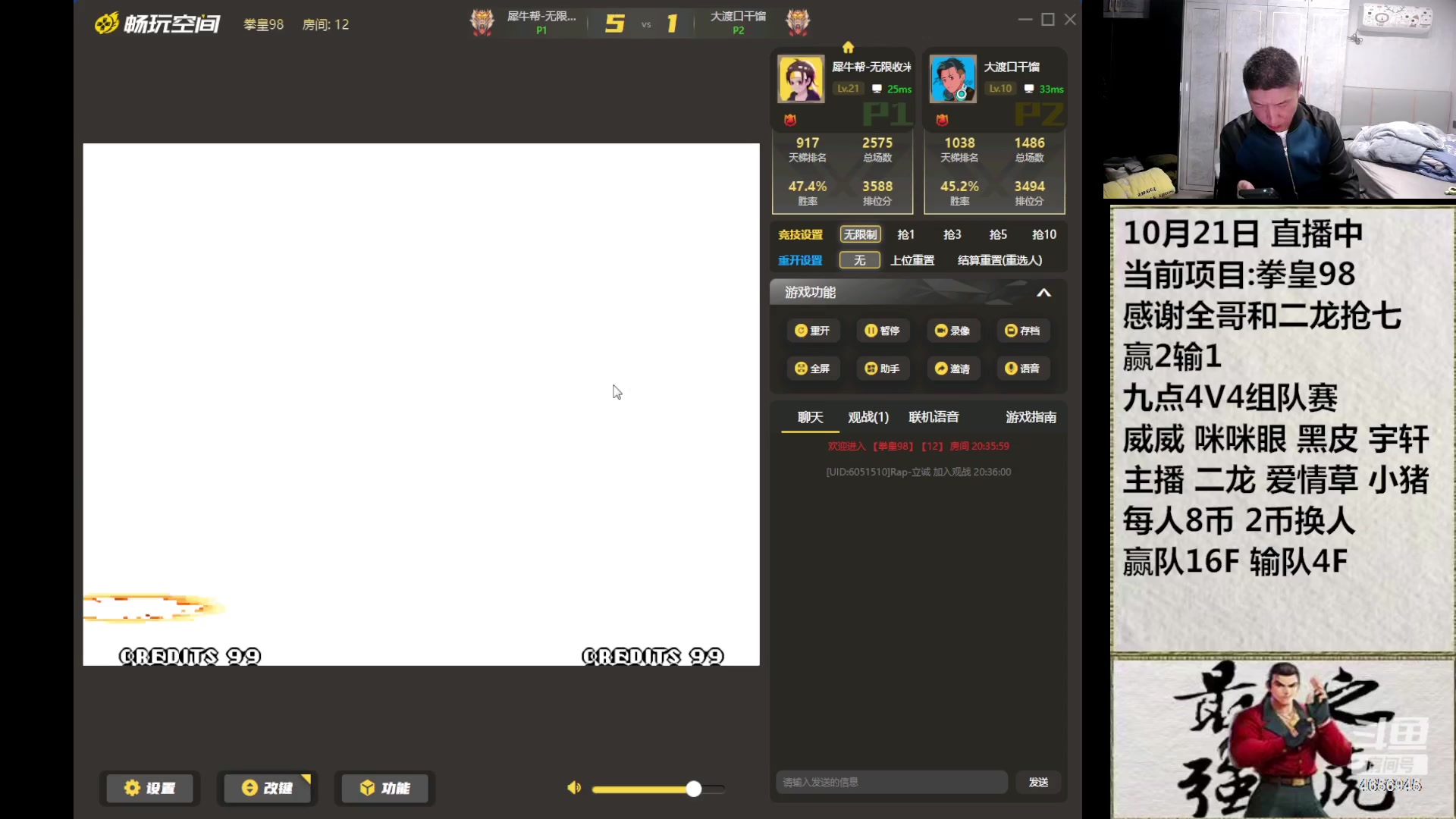Click the 拳皇98 game title text
Viewport: 1456px width, 819px height.
(x=263, y=24)
